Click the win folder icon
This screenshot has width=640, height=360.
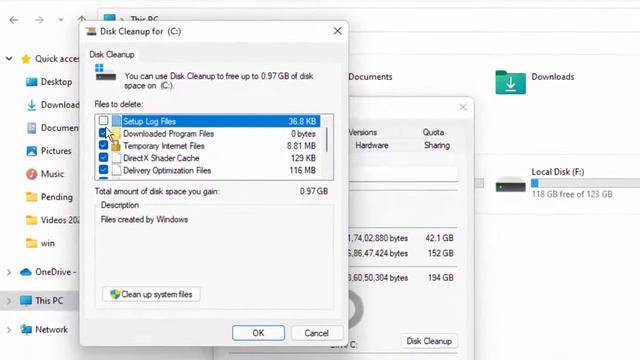click(31, 243)
